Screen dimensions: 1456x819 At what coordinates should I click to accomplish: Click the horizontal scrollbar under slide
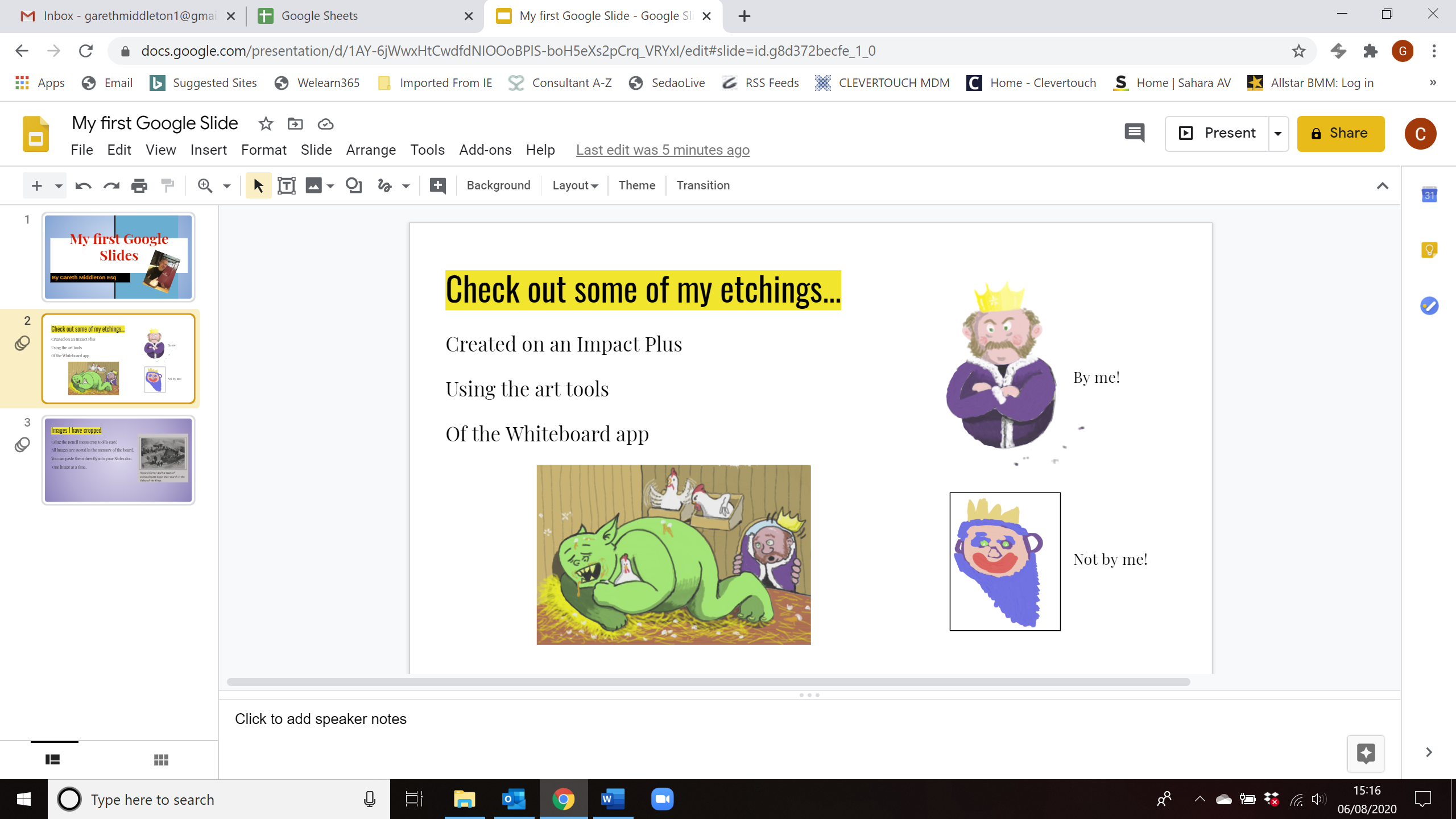(x=708, y=681)
